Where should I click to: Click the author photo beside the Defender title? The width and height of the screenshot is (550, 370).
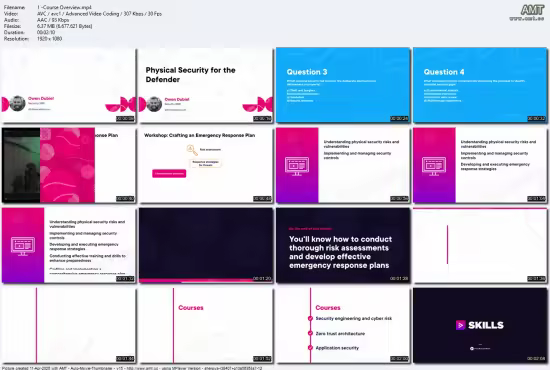pyautogui.click(x=154, y=104)
